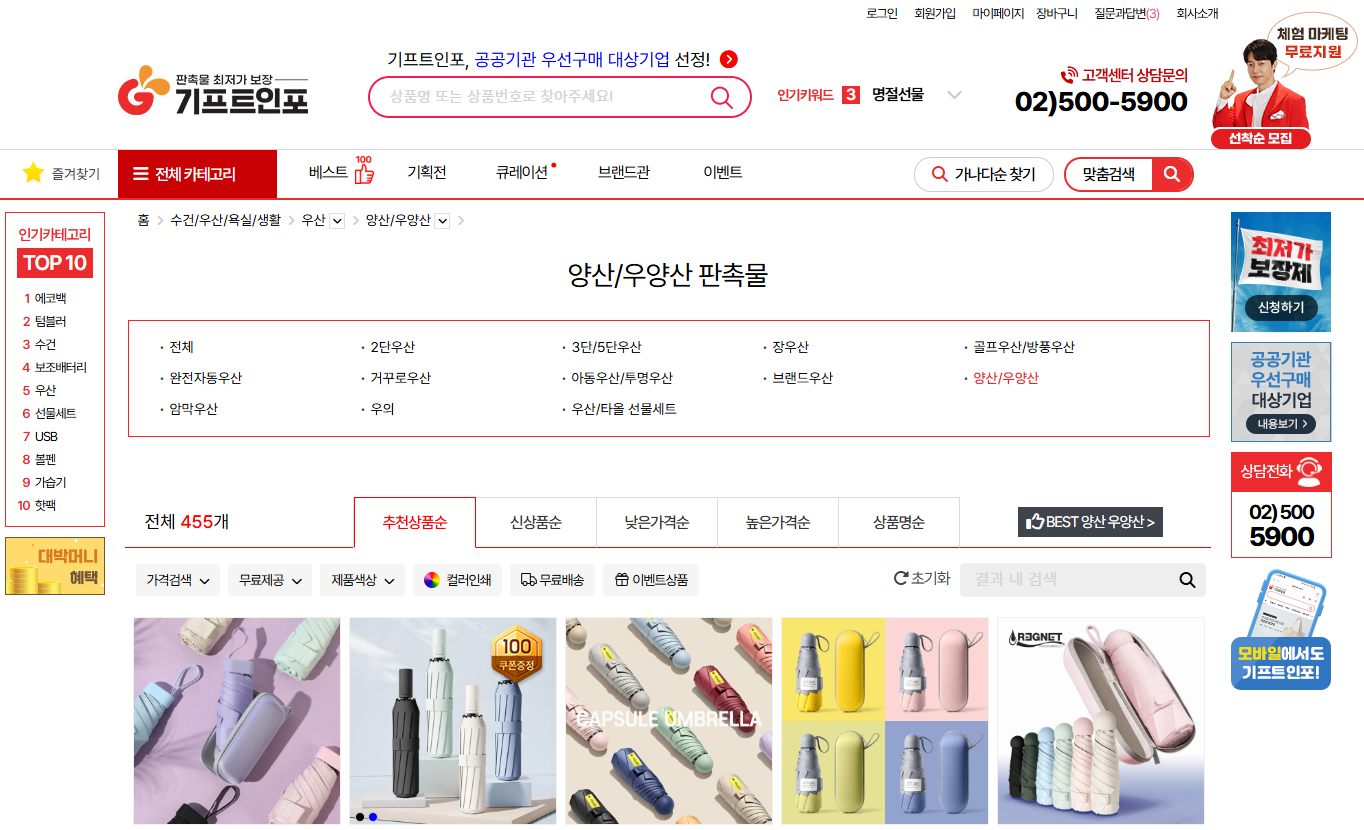Click the 명절선물 popular keyword

click(x=897, y=95)
